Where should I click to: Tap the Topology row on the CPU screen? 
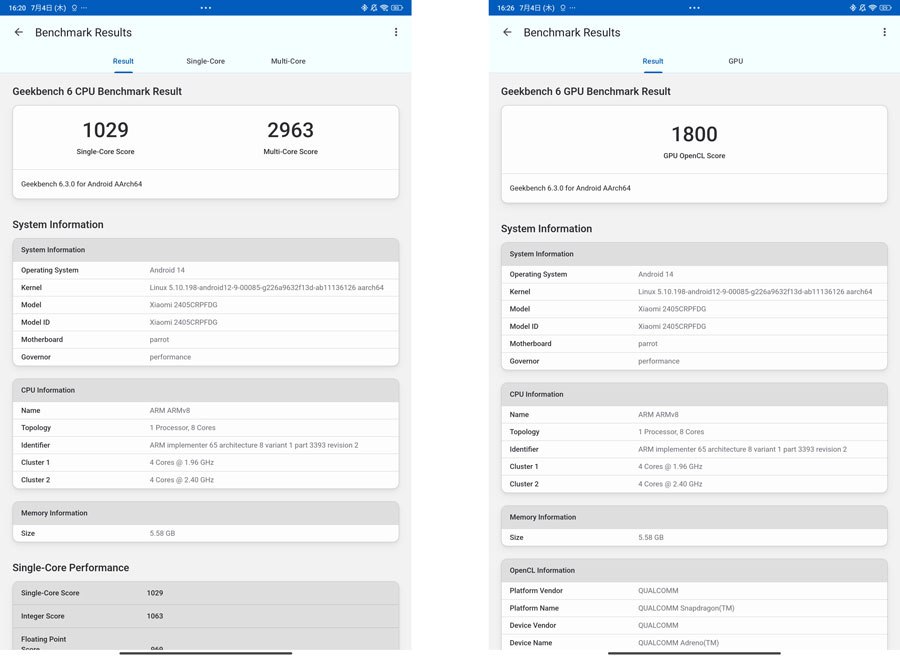(205, 428)
